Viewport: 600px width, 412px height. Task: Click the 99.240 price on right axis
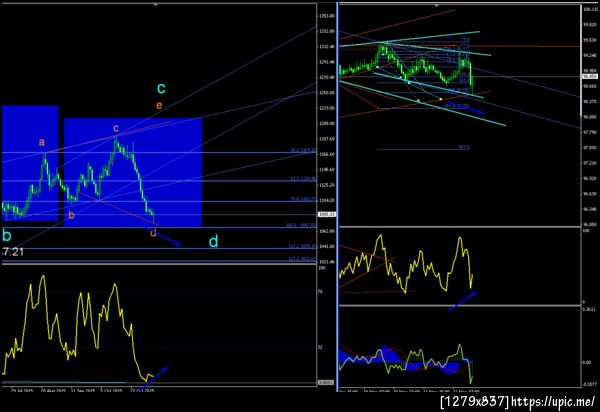(590, 55)
